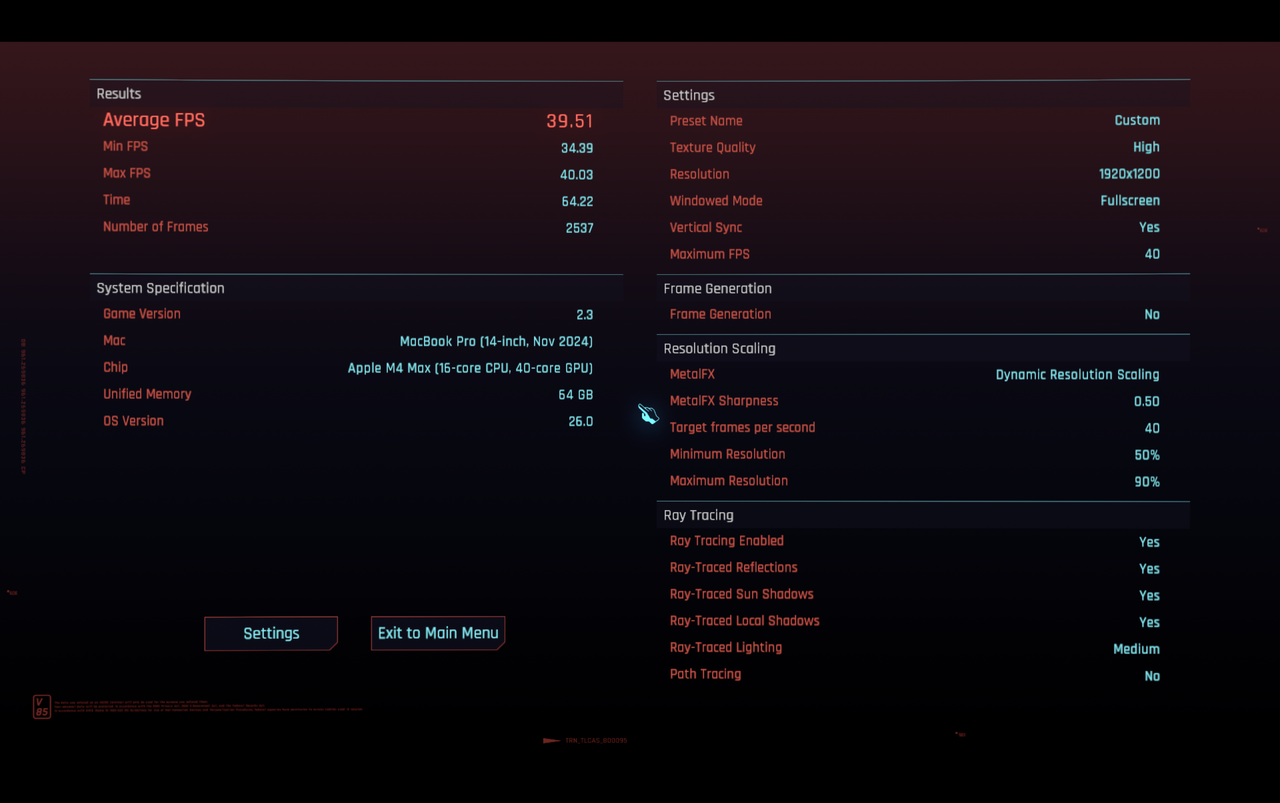Click the Ray-Traced Lighting Medium value
The width and height of the screenshot is (1280, 803).
click(x=1136, y=649)
